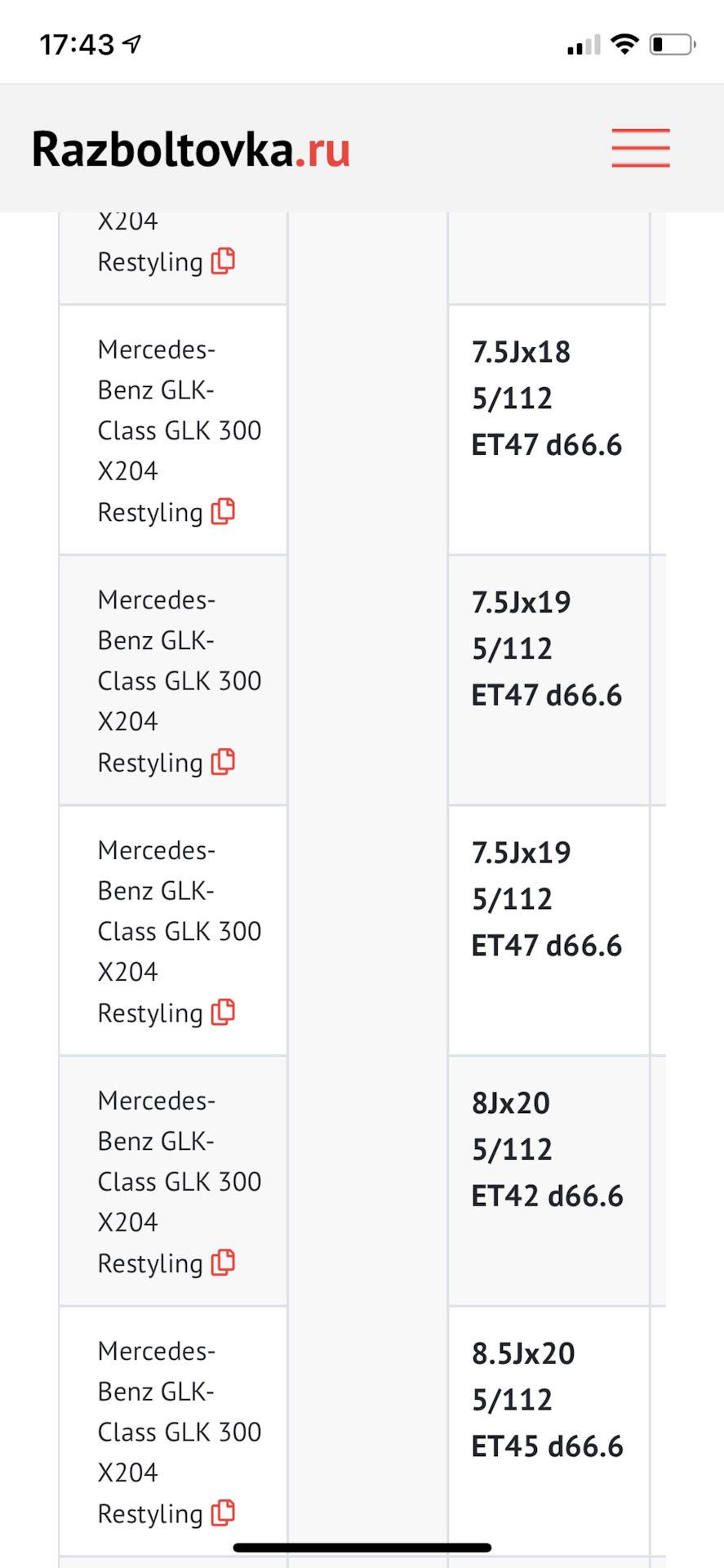Click copy icon in the 8Jx20 row
The width and height of the screenshot is (724, 1568).
click(224, 1263)
